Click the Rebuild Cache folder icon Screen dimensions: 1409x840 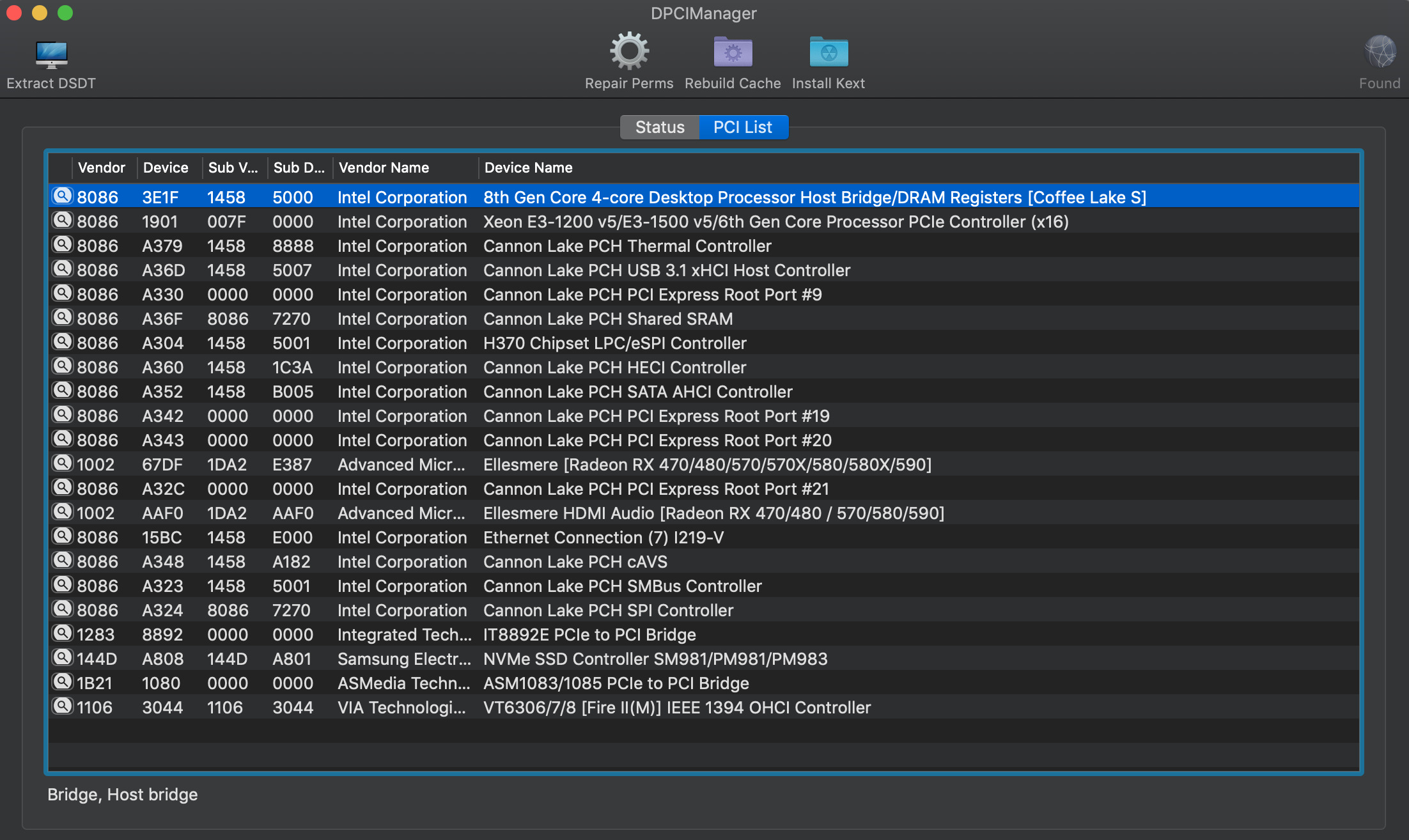733,52
